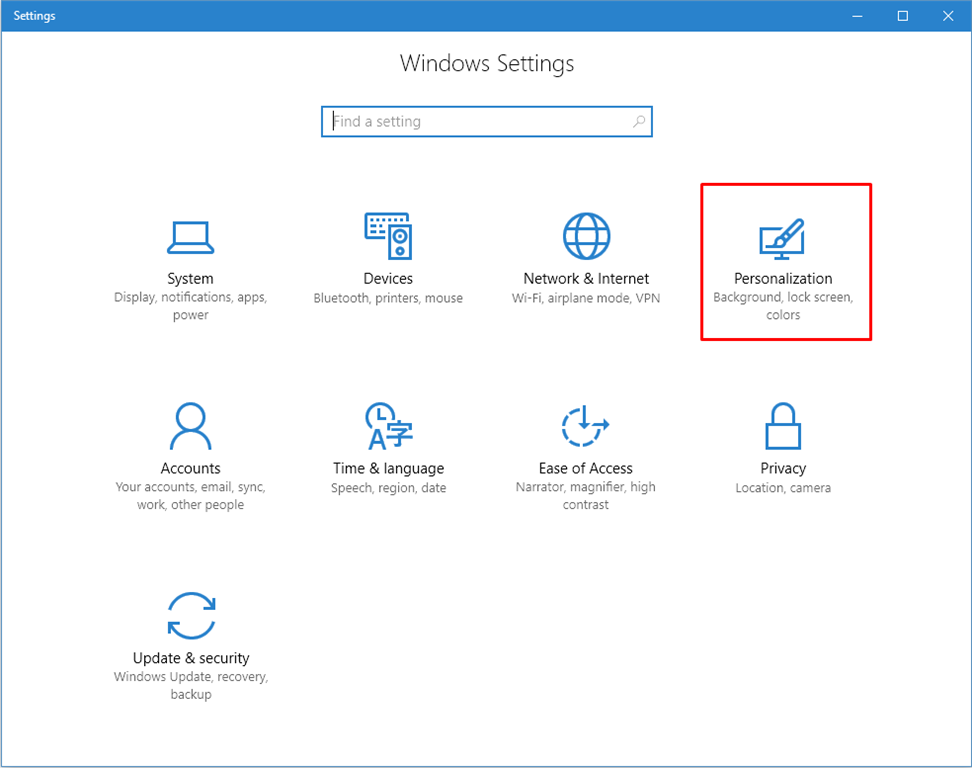Open the 'Update & security' heading text

coord(190,658)
